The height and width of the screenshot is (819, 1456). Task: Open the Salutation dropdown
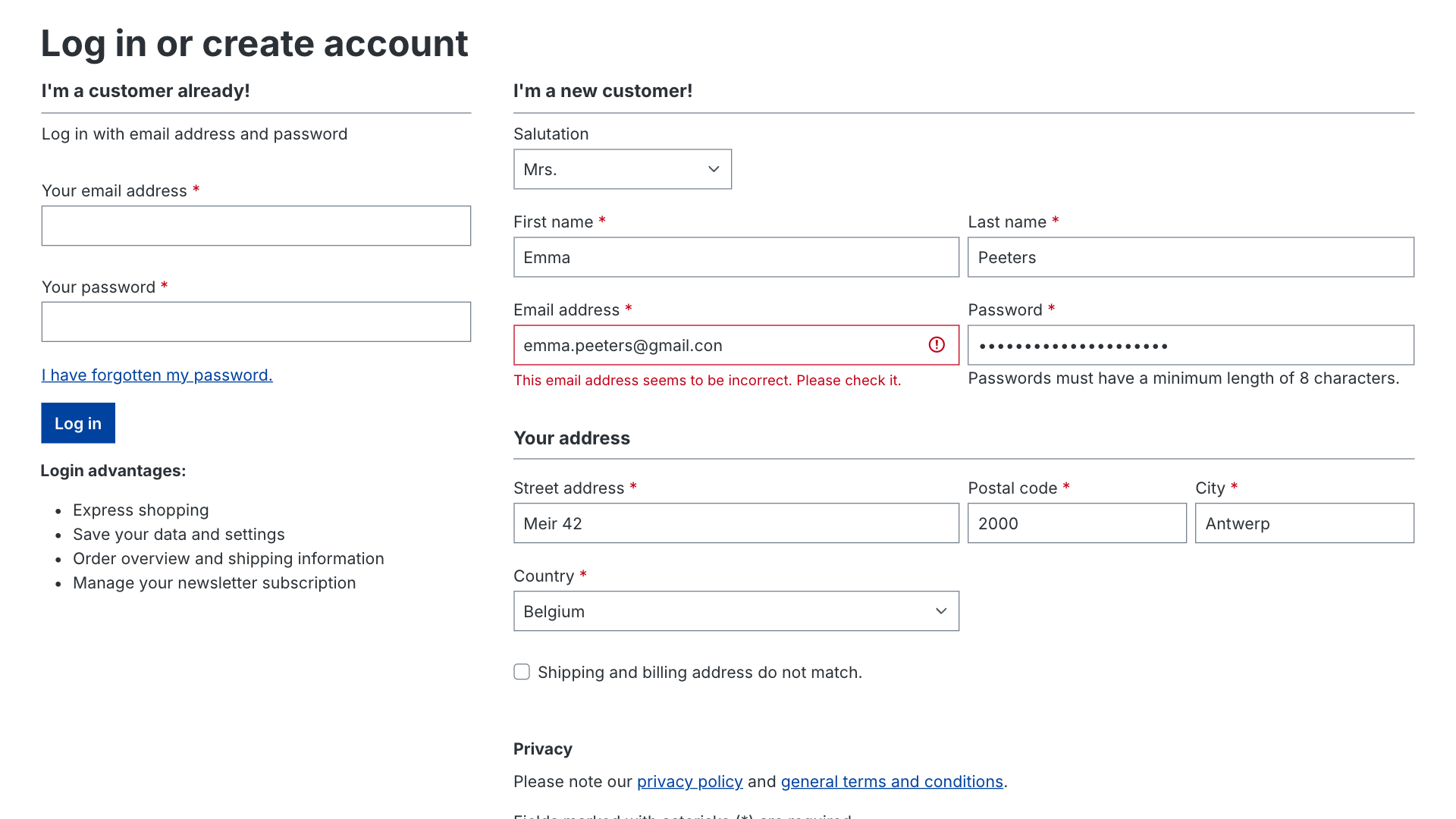coord(623,169)
